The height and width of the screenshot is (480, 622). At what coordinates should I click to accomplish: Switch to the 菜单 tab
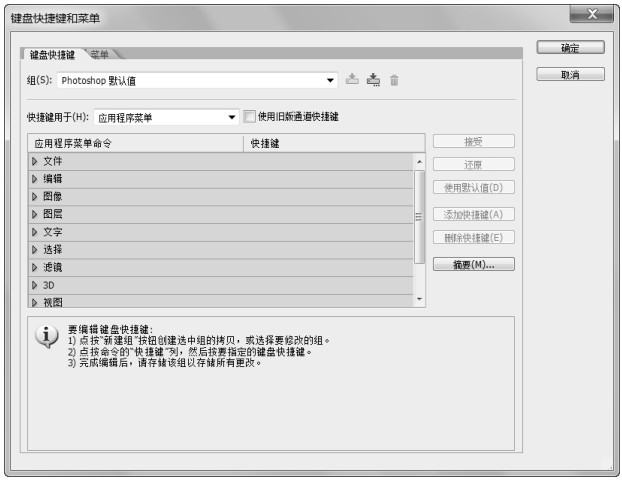click(x=99, y=53)
